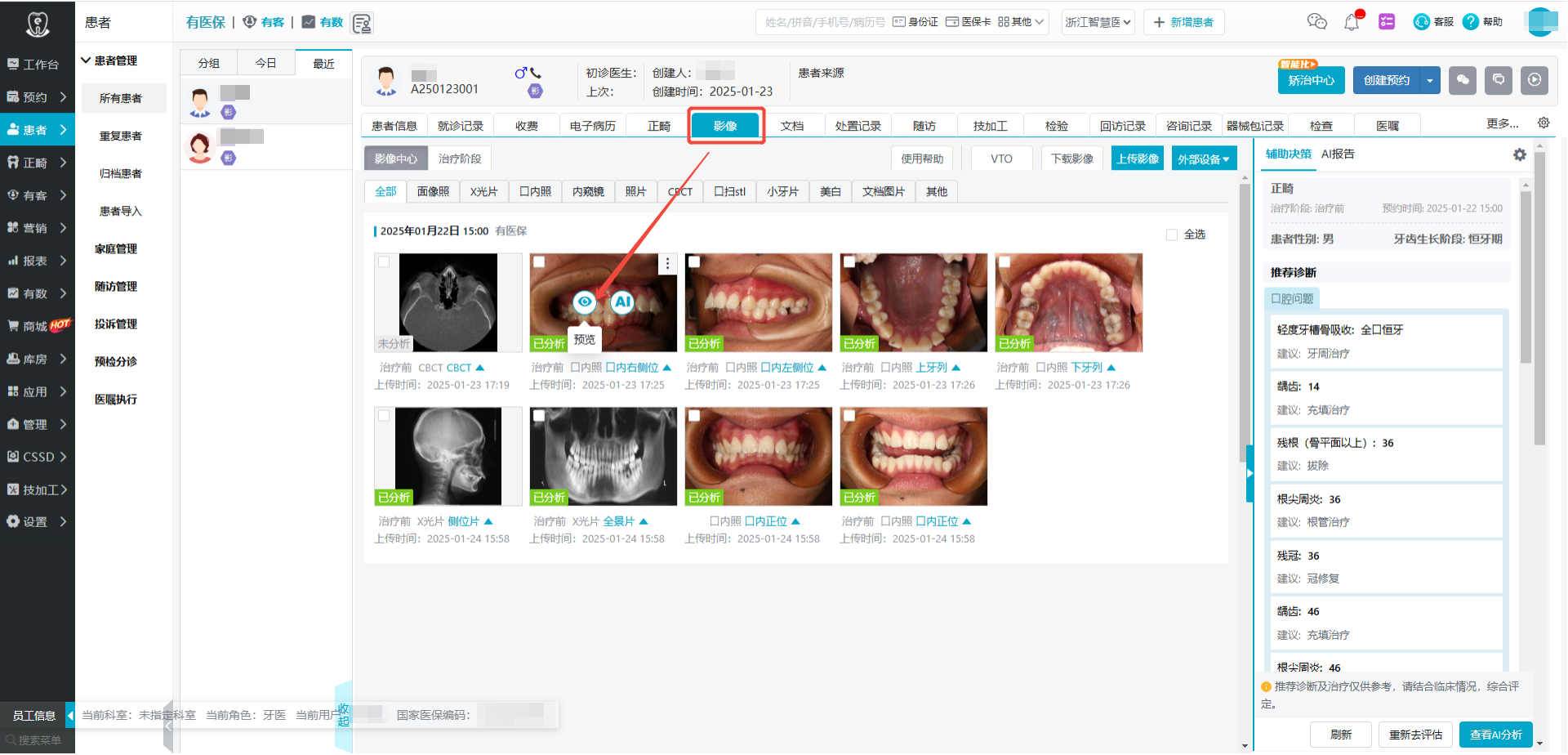Open 客服 customer service via the headset icon
Screen dimensions: 1568x755
1423,22
